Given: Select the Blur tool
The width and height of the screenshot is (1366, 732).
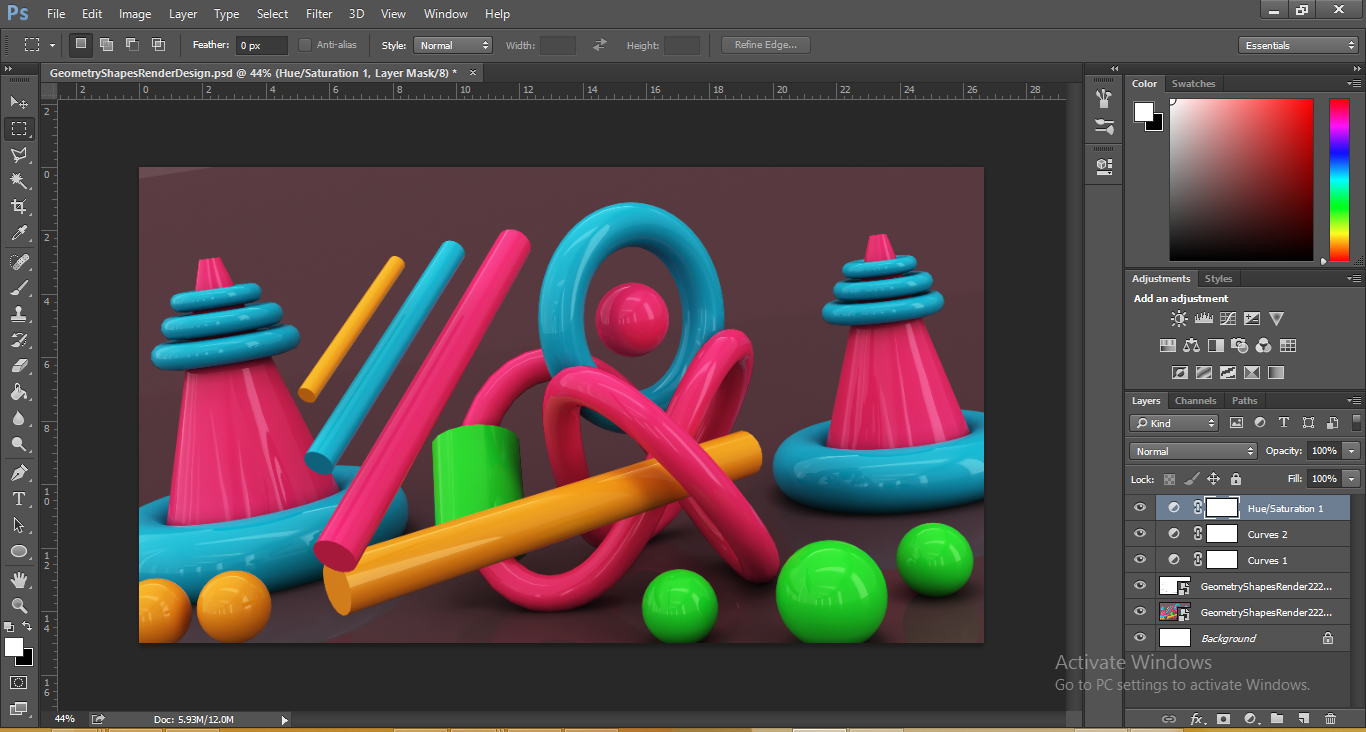Looking at the screenshot, I should coord(18,418).
